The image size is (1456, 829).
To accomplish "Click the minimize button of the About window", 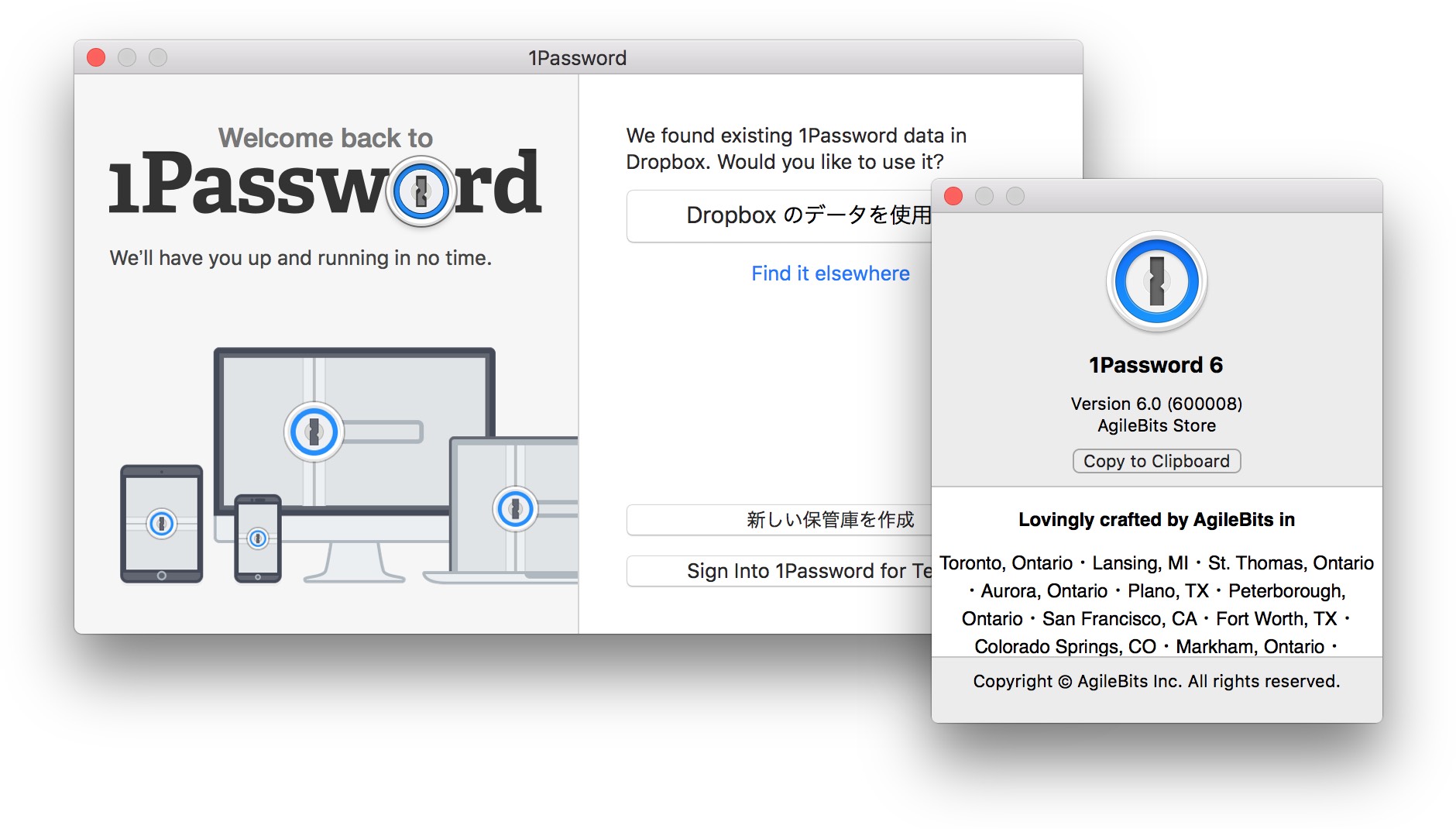I will click(984, 196).
